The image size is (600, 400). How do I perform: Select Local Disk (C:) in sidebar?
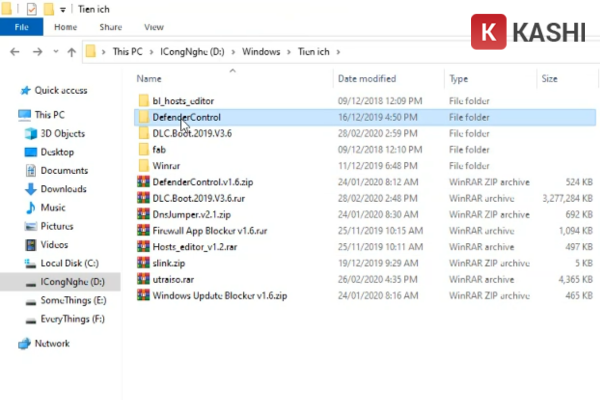click(x=69, y=262)
